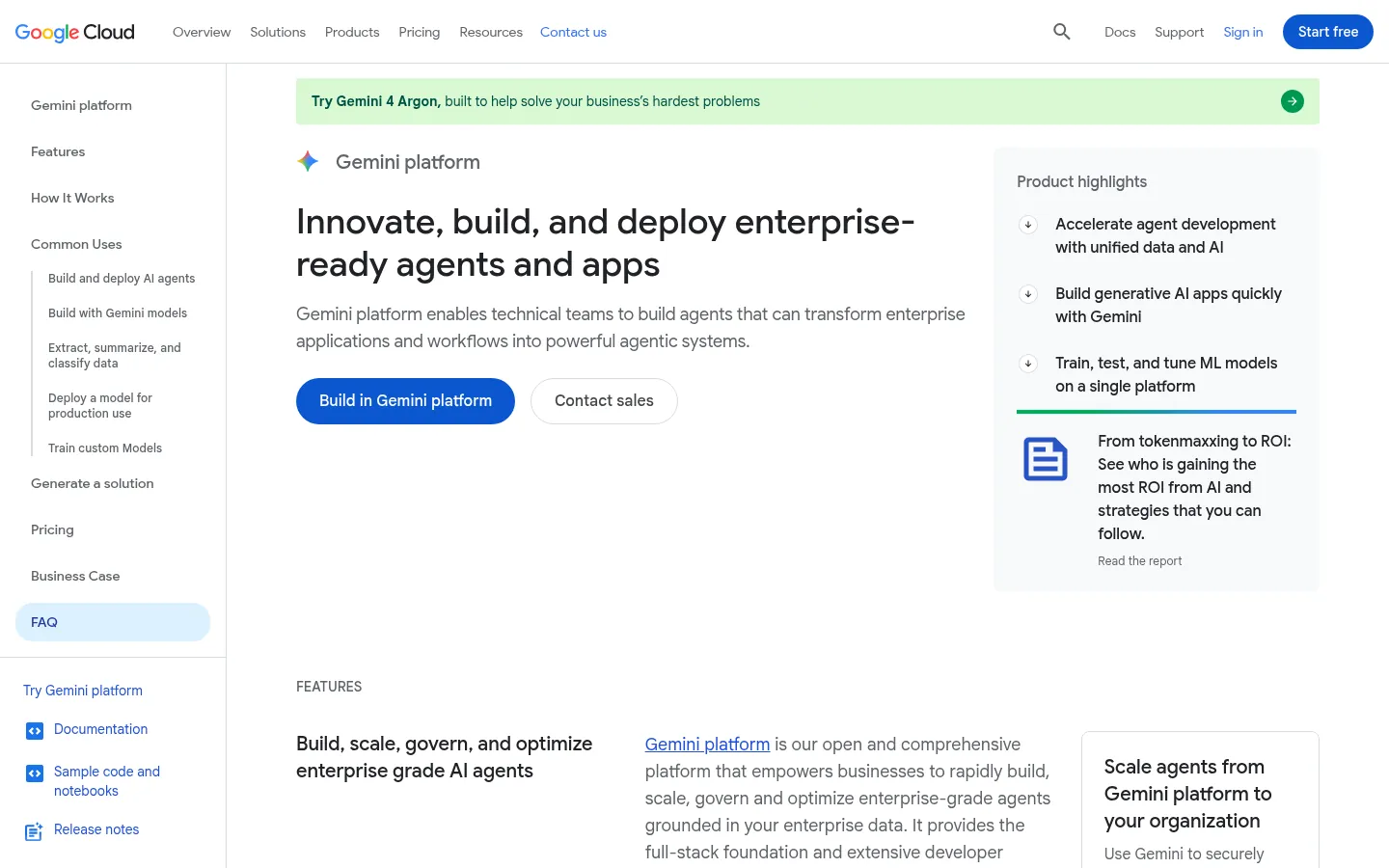The height and width of the screenshot is (868, 1389).
Task: Select the FAQ sidebar item
Action: pos(113,622)
